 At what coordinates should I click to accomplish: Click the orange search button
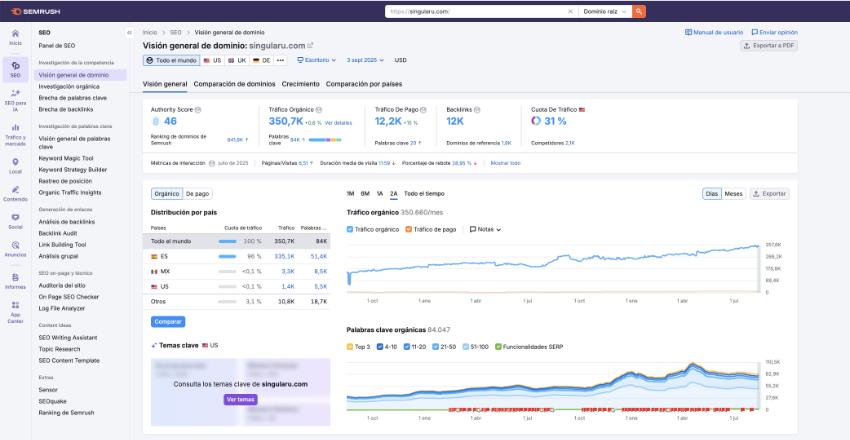tap(639, 11)
